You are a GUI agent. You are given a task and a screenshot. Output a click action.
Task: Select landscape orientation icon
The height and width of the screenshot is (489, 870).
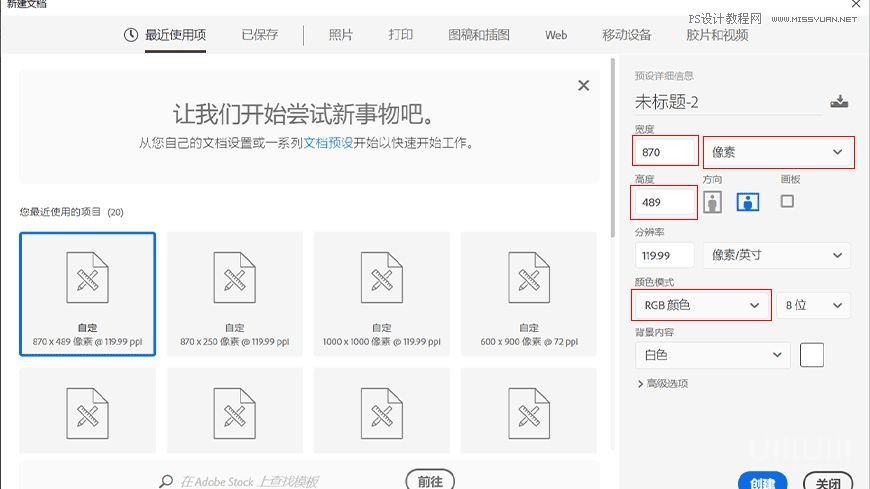coord(747,202)
